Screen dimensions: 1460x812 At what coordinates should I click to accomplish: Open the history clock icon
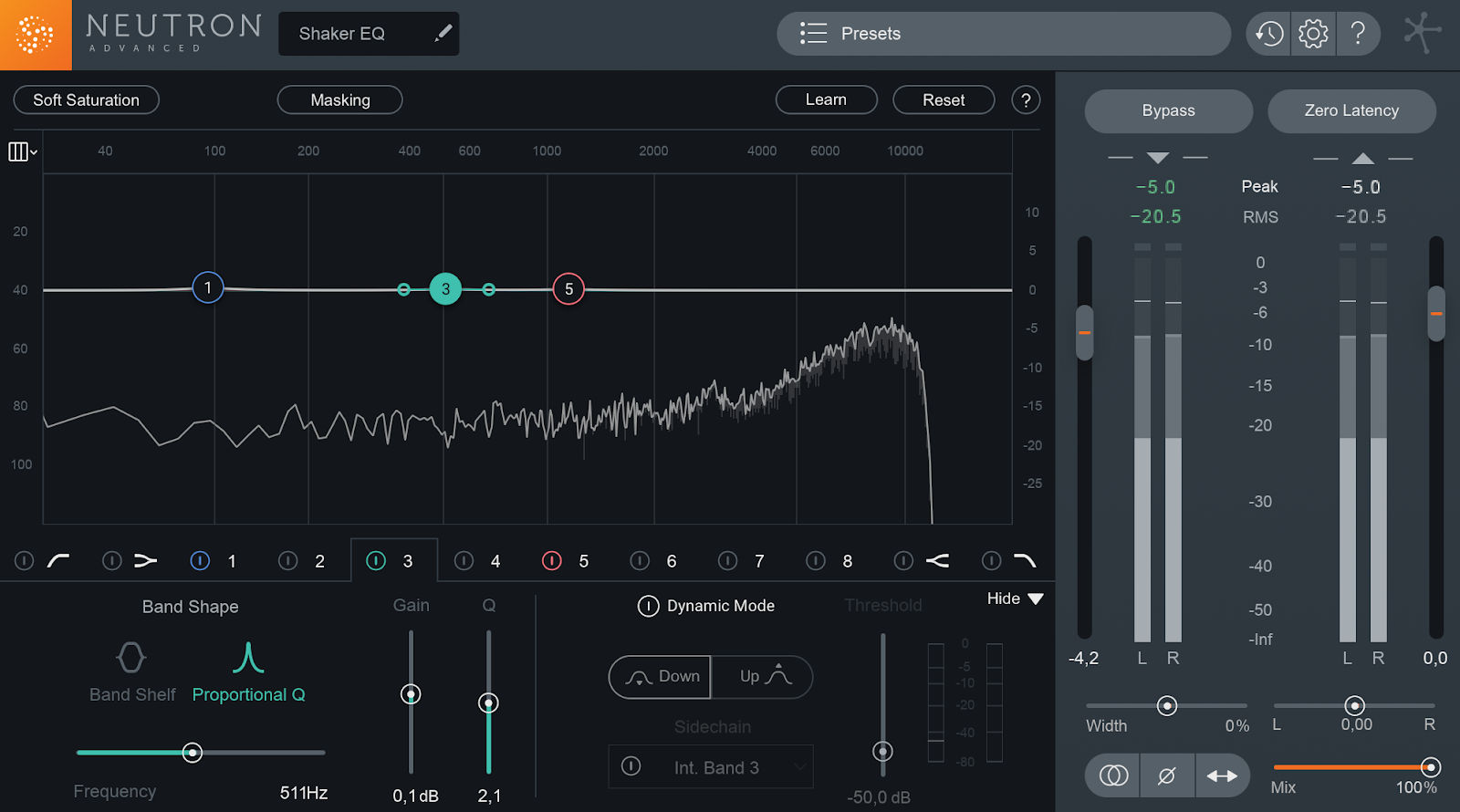(1268, 34)
